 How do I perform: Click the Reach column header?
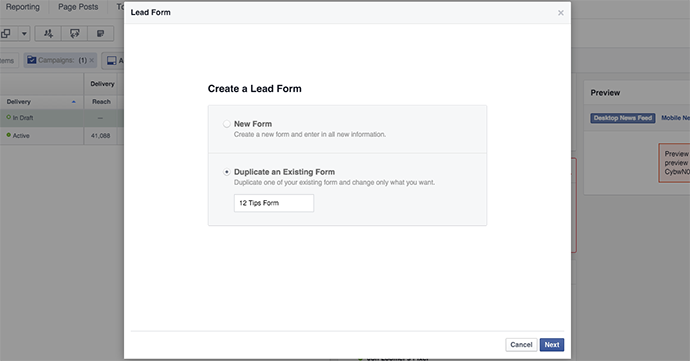(101, 102)
